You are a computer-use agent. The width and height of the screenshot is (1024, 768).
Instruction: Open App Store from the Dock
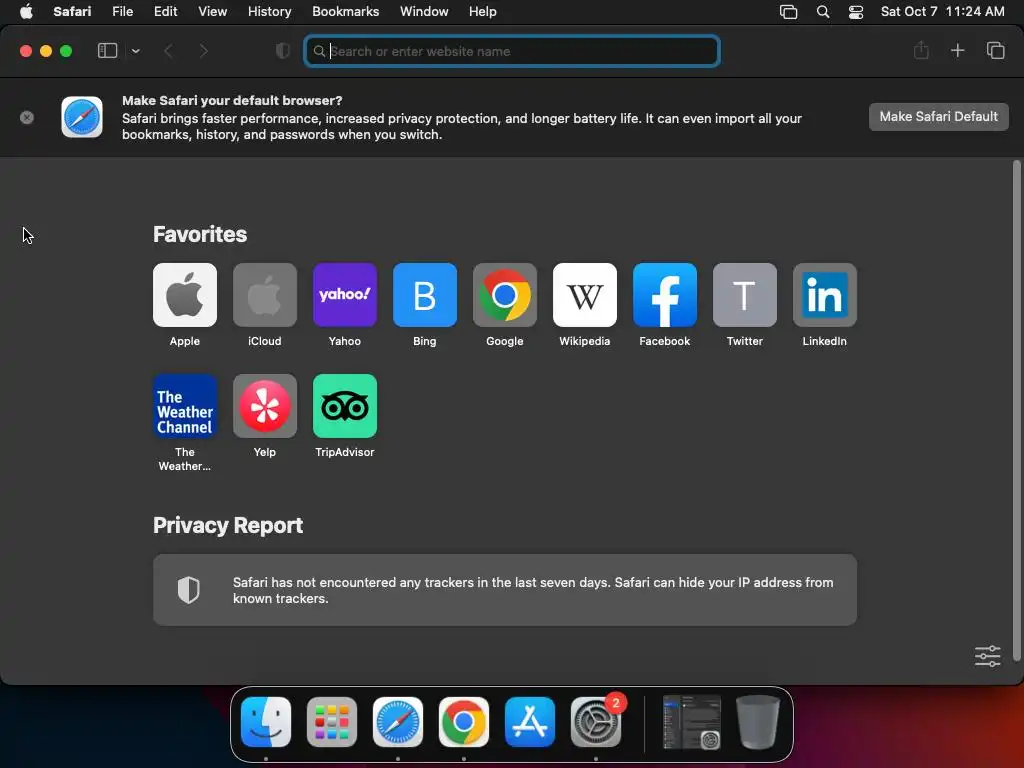530,722
